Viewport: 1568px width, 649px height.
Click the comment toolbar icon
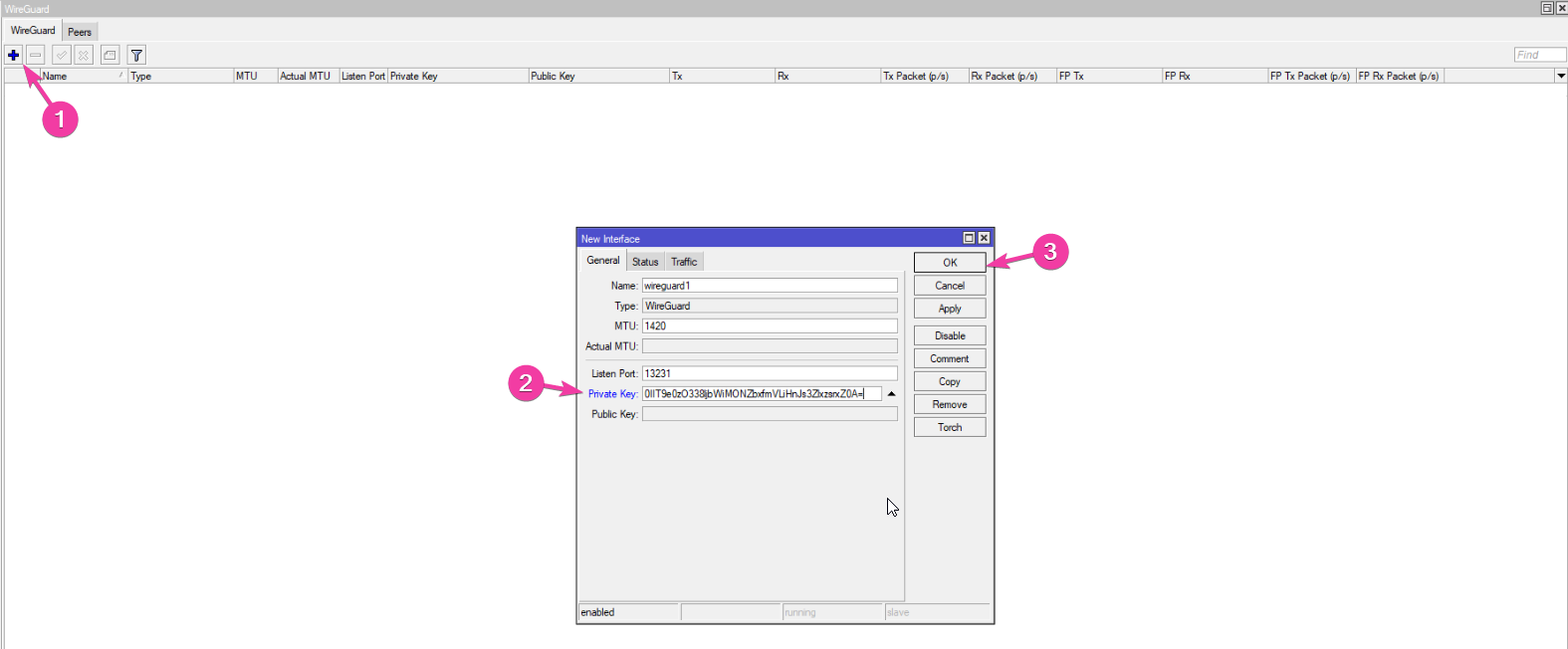(x=111, y=55)
